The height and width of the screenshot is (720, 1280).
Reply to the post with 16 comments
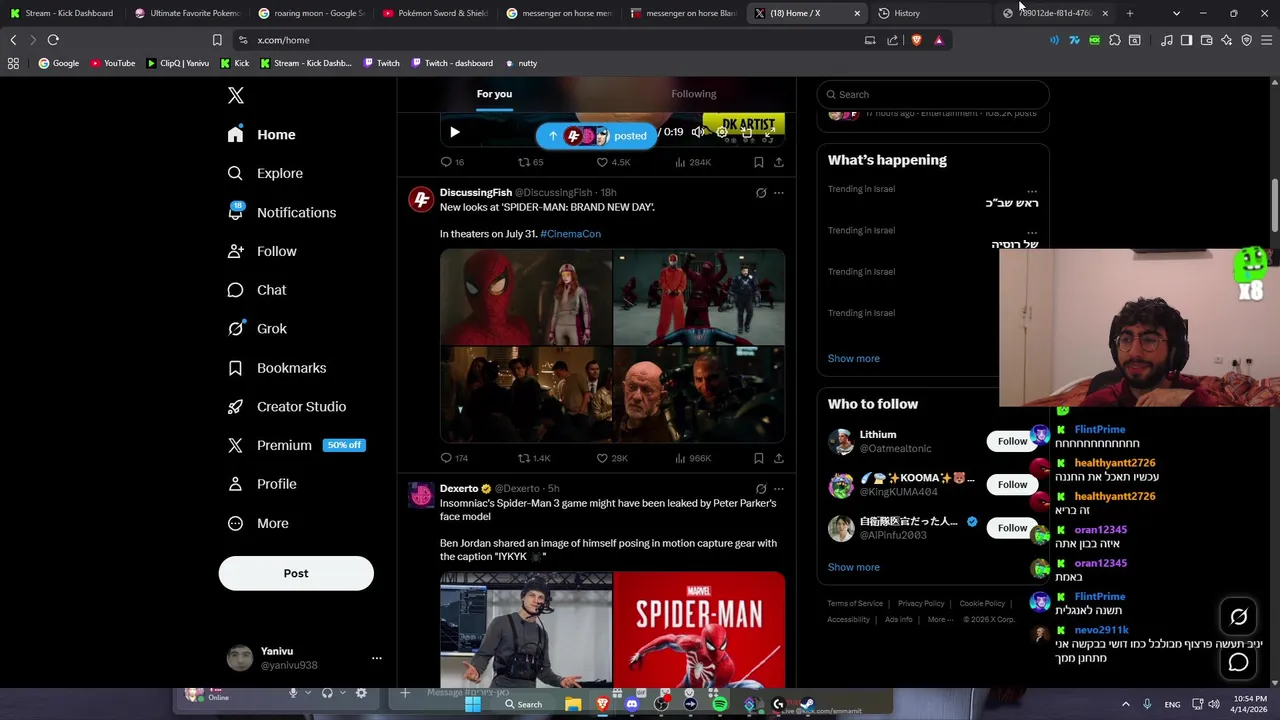click(452, 162)
